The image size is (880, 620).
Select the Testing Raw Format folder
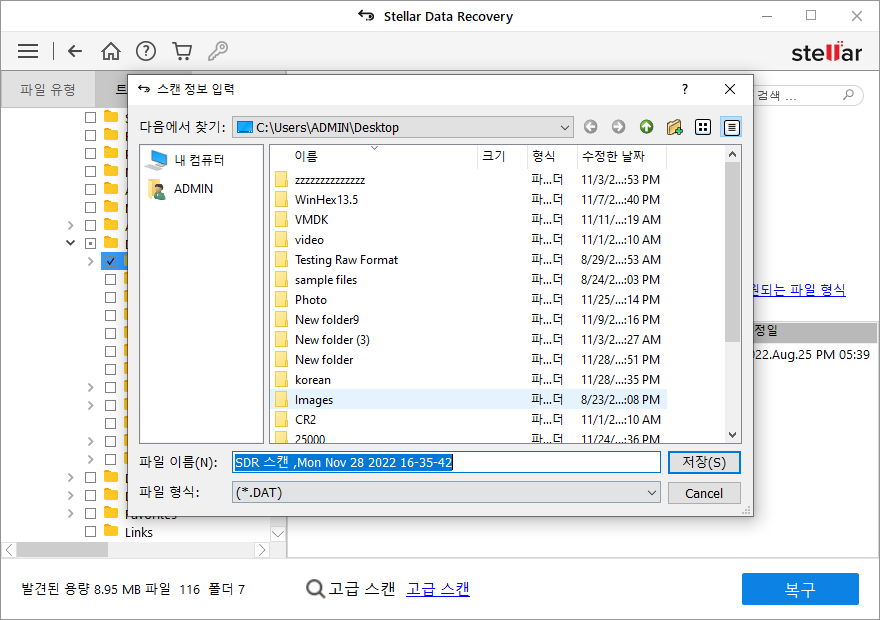coord(346,260)
